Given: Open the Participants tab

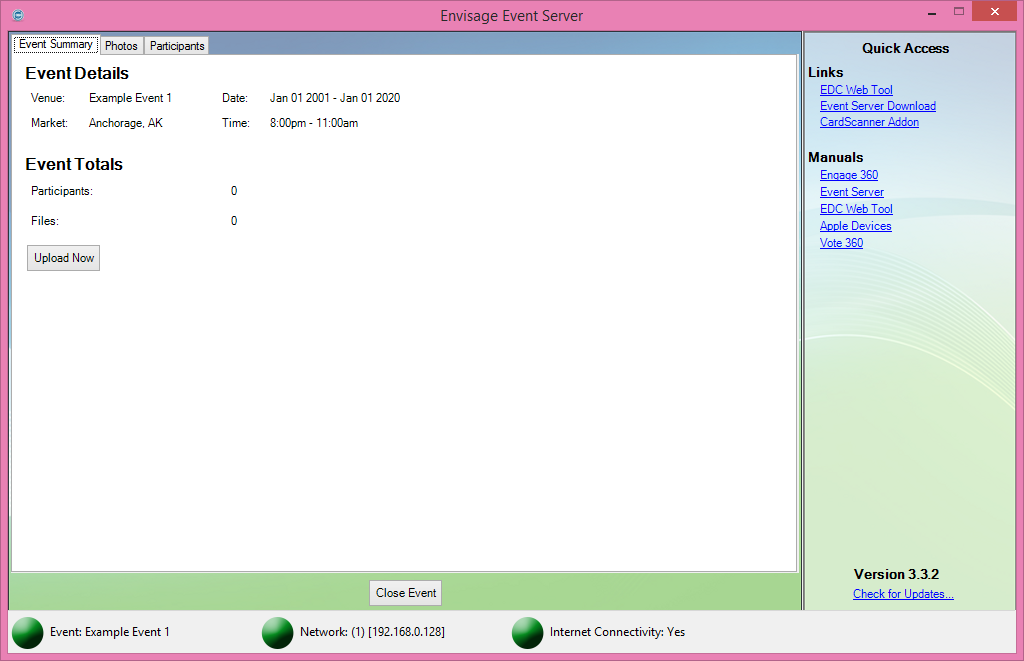Looking at the screenshot, I should pyautogui.click(x=177, y=46).
